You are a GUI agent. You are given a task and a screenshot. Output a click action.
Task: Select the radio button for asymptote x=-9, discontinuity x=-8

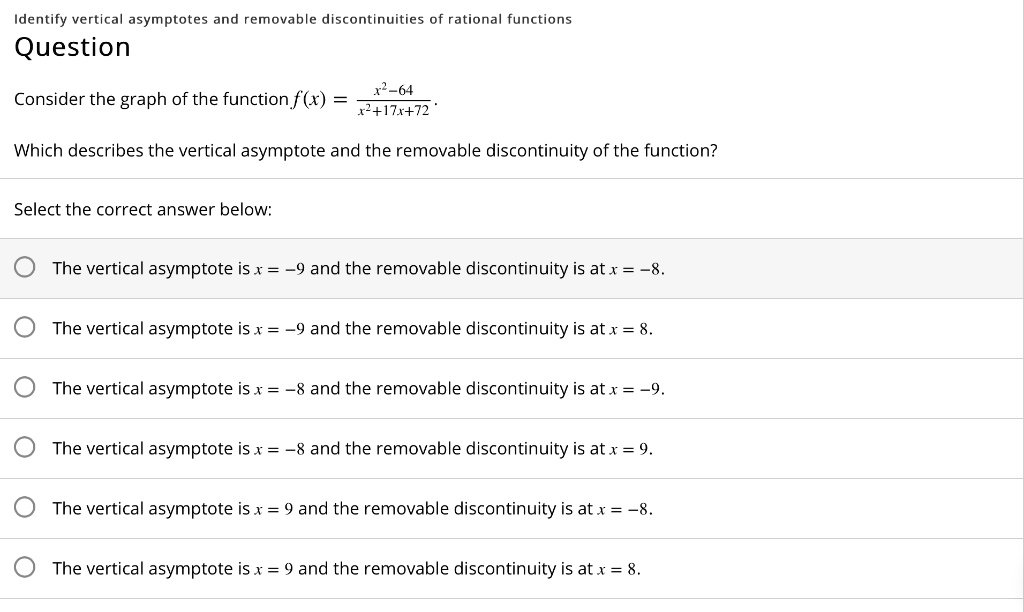24,266
